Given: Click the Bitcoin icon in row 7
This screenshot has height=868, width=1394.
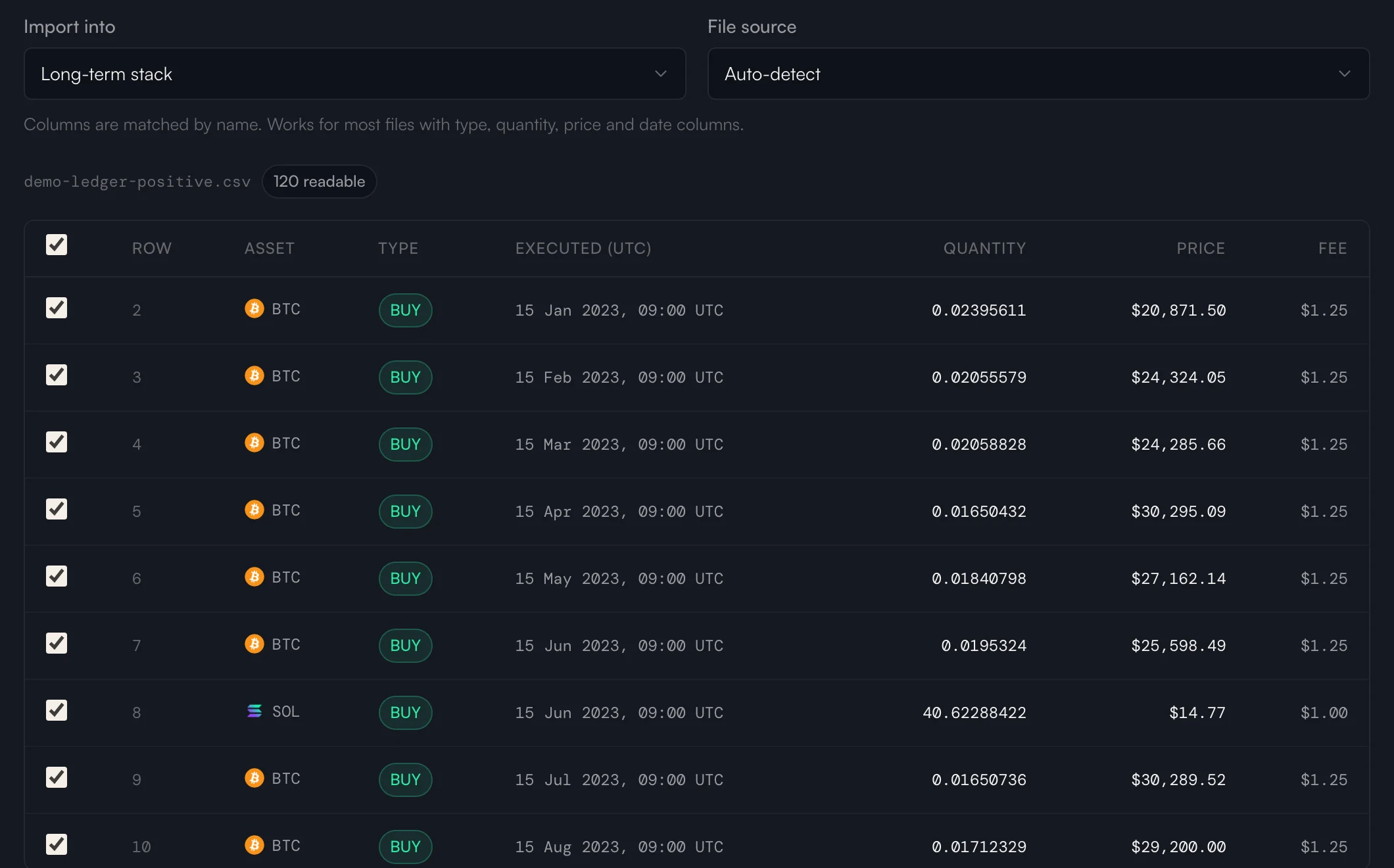Looking at the screenshot, I should [254, 644].
